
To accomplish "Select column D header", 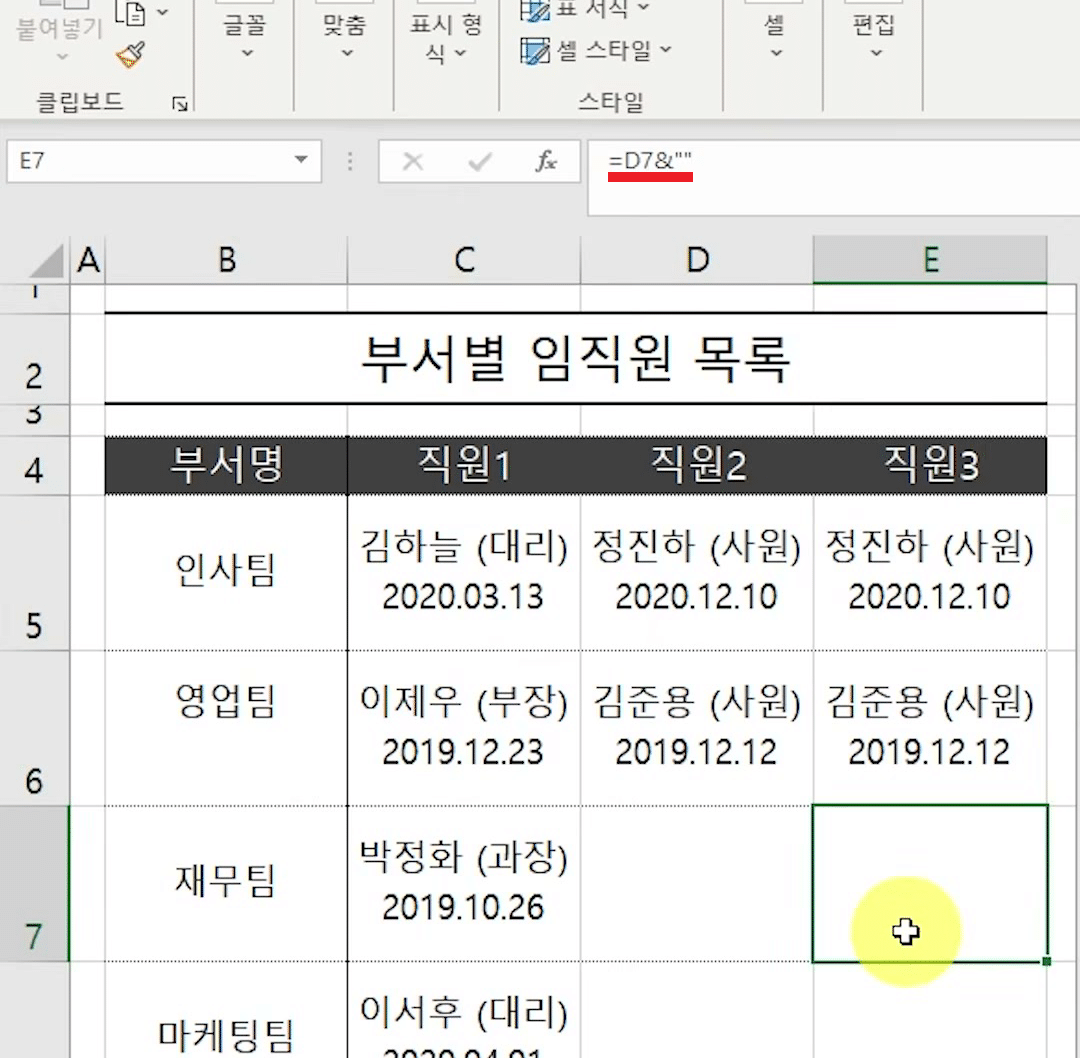I will (x=697, y=260).
